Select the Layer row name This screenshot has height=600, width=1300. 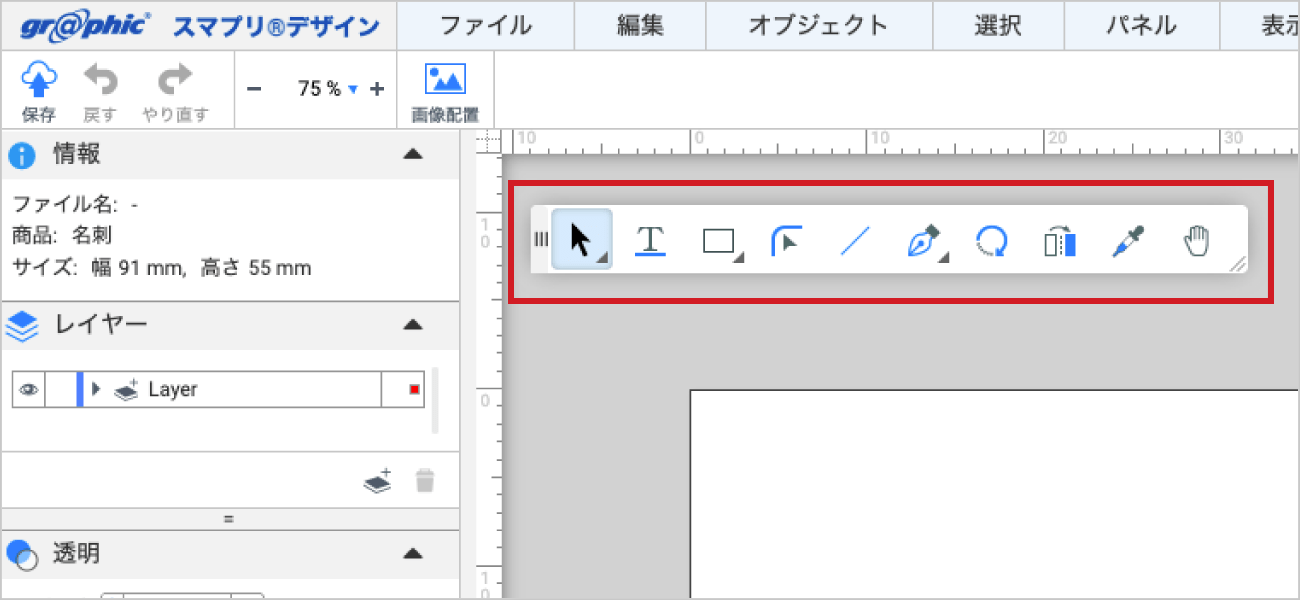[x=172, y=390]
